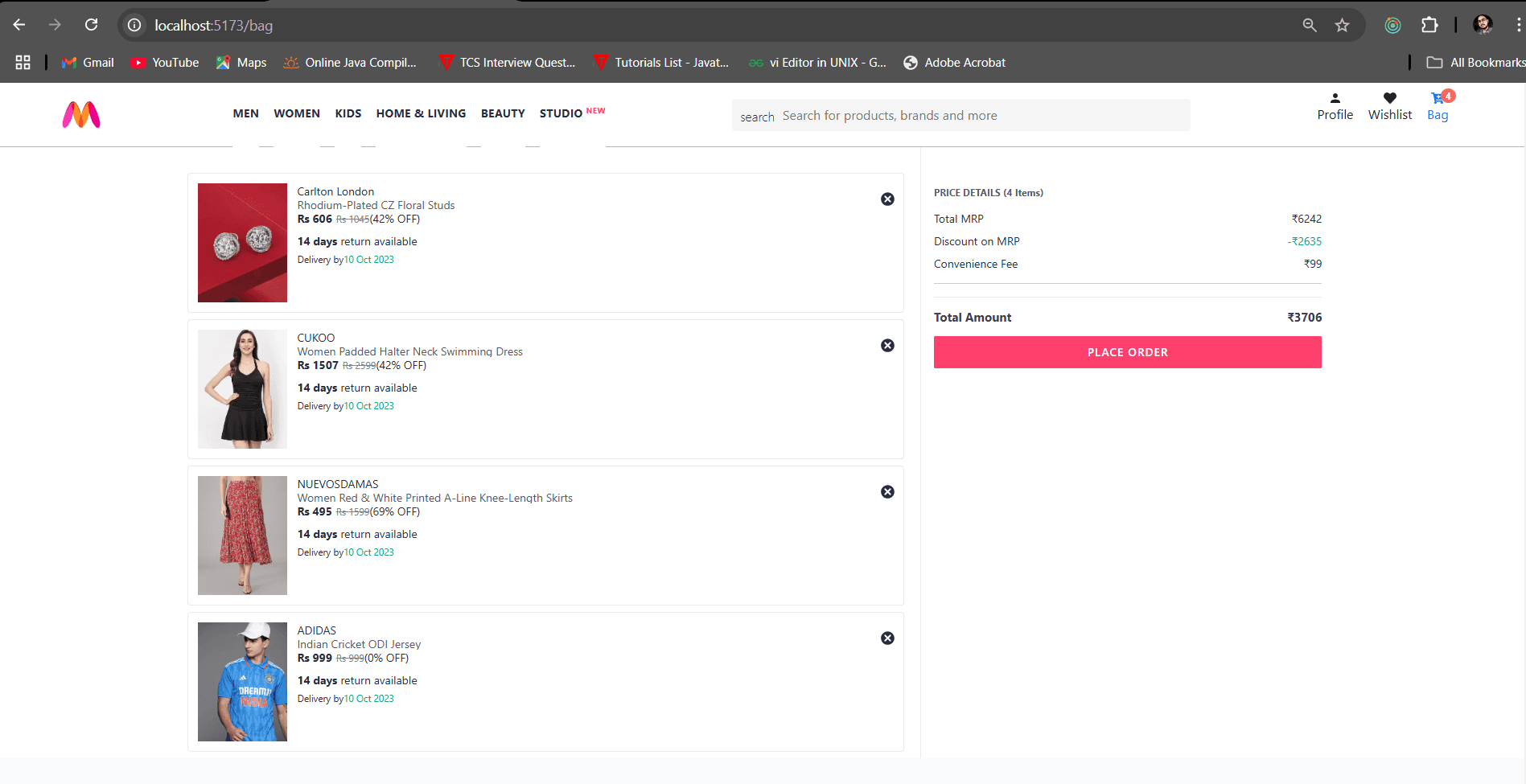Screen dimensions: 1526x784
Task: View site information icon
Action: 134,25
